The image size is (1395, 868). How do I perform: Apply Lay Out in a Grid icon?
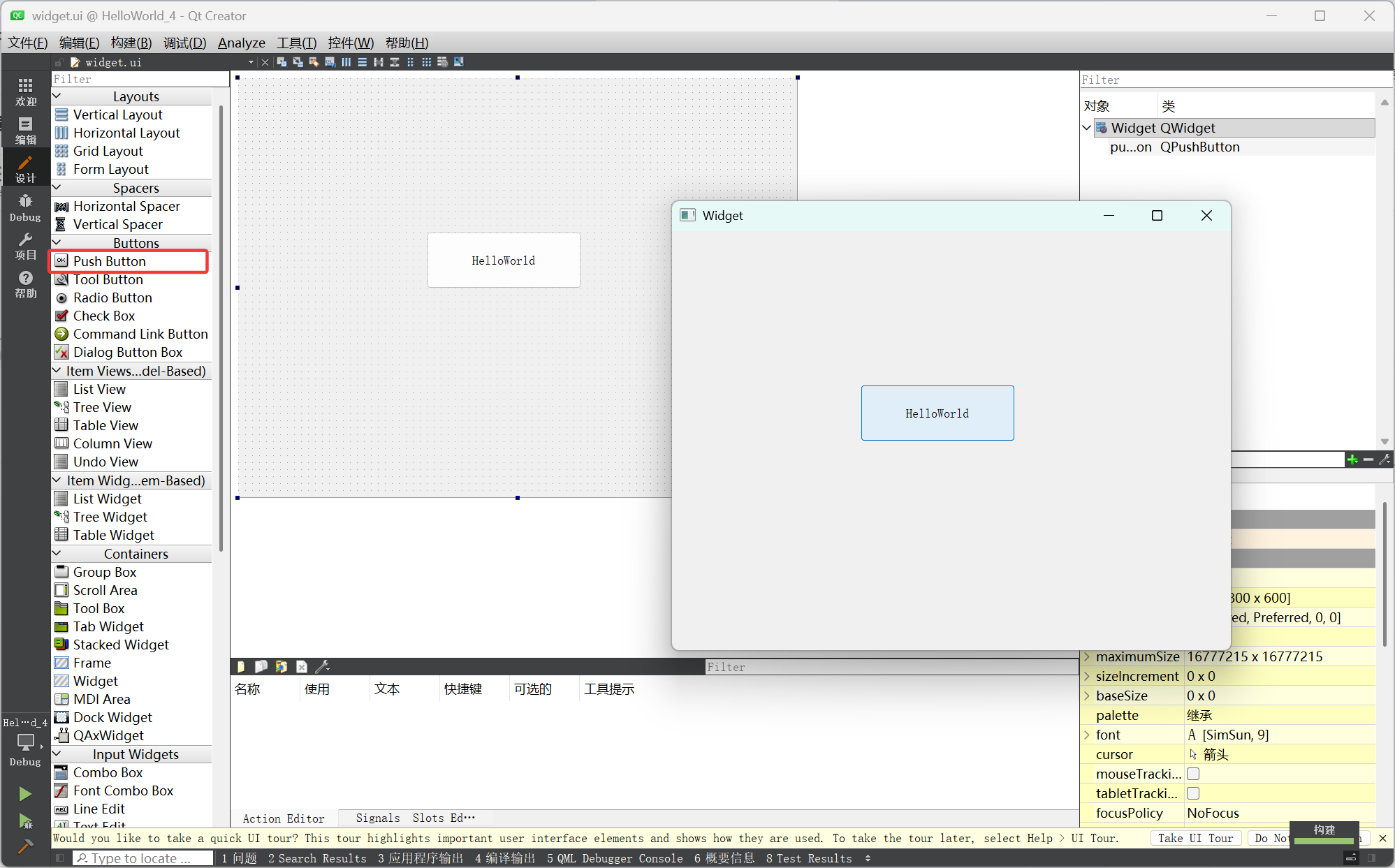[x=426, y=62]
